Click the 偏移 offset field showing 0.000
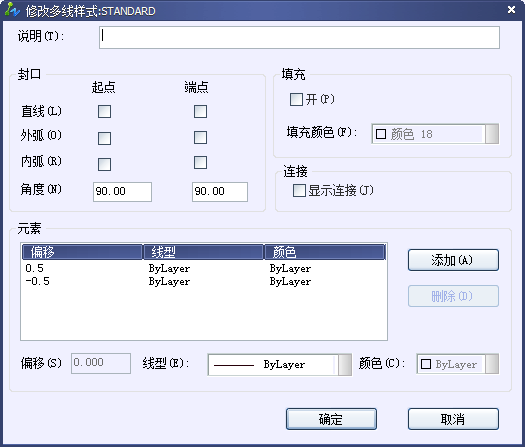The width and height of the screenshot is (525, 447). pyautogui.click(x=101, y=363)
